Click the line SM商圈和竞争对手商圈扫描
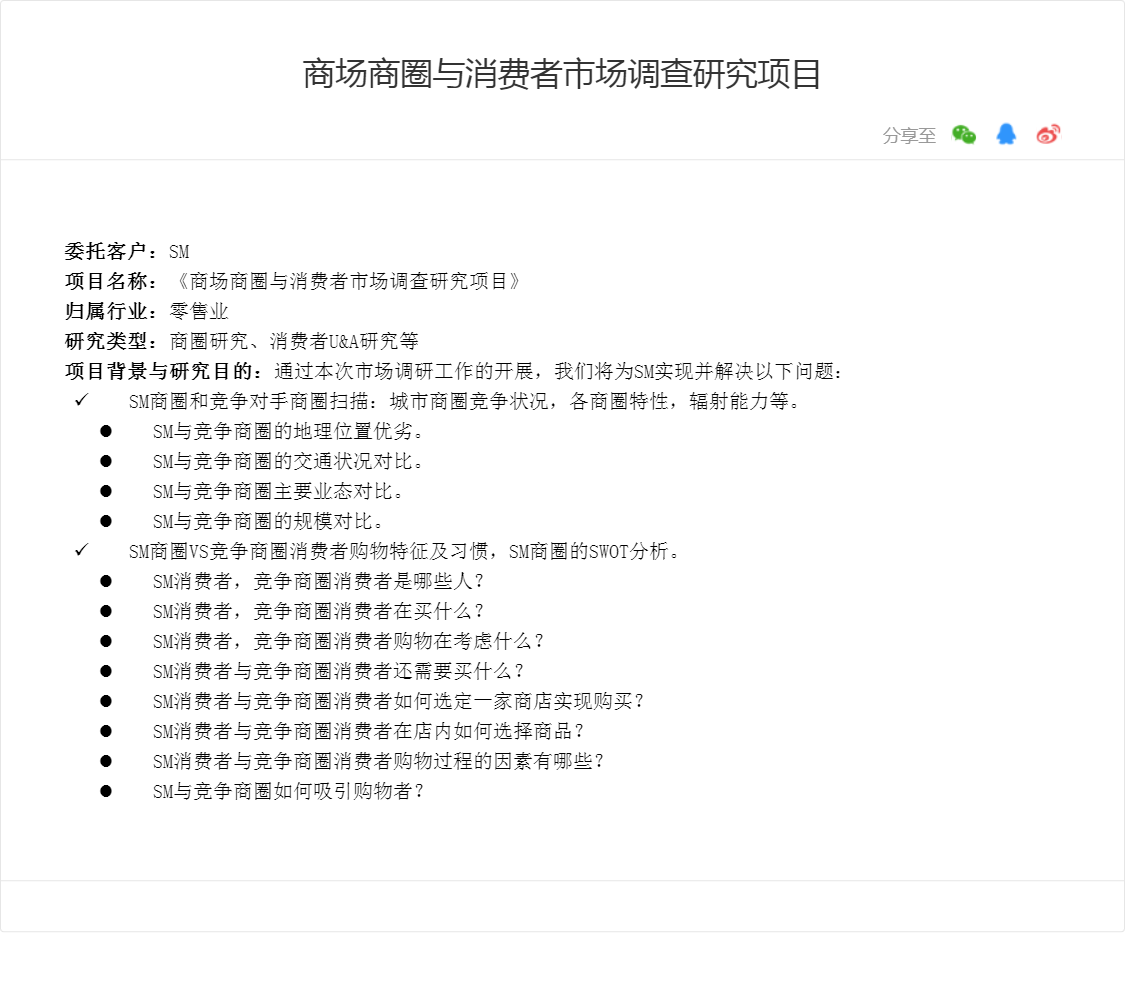 click(x=464, y=401)
